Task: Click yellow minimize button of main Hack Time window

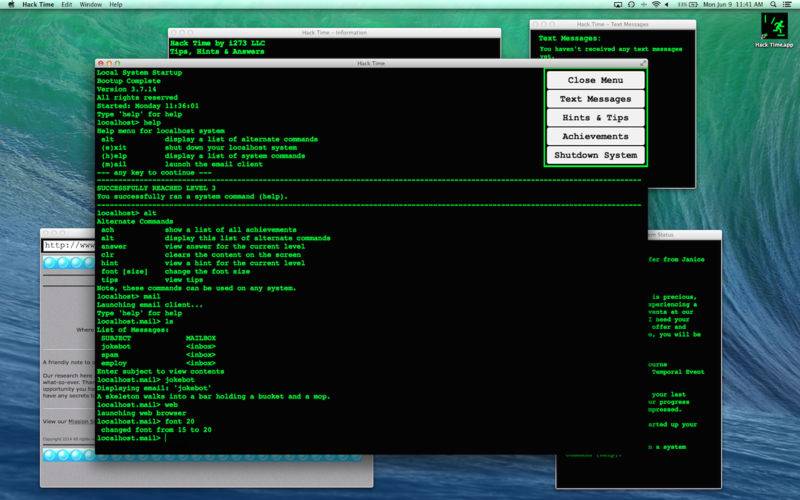Action: click(x=109, y=63)
